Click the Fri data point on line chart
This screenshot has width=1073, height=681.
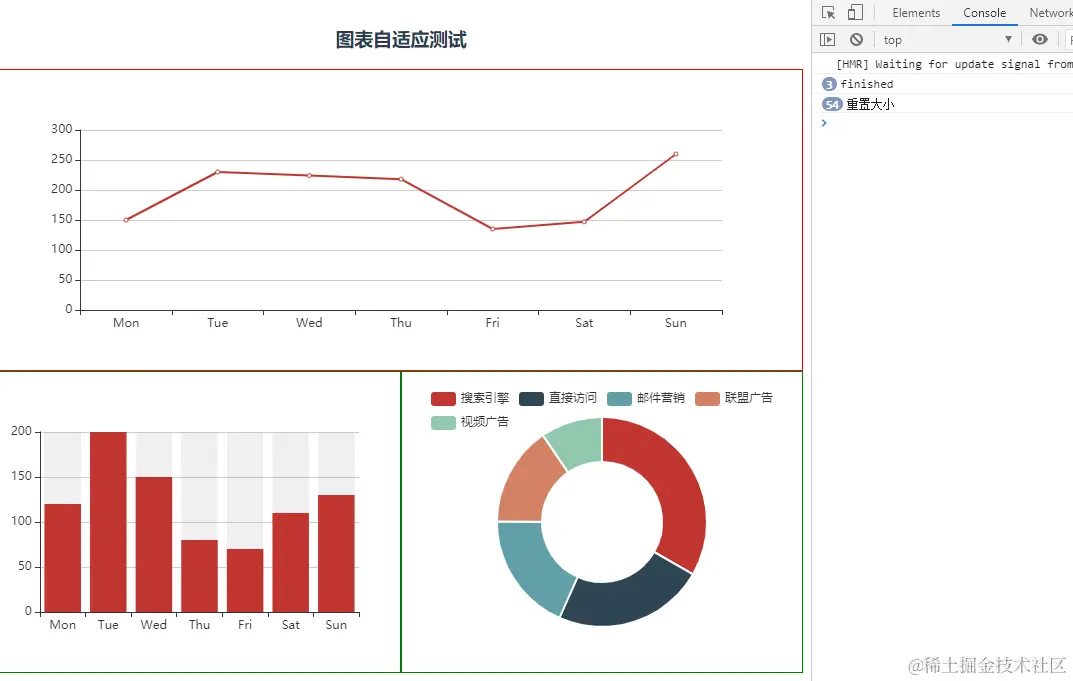[x=492, y=229]
